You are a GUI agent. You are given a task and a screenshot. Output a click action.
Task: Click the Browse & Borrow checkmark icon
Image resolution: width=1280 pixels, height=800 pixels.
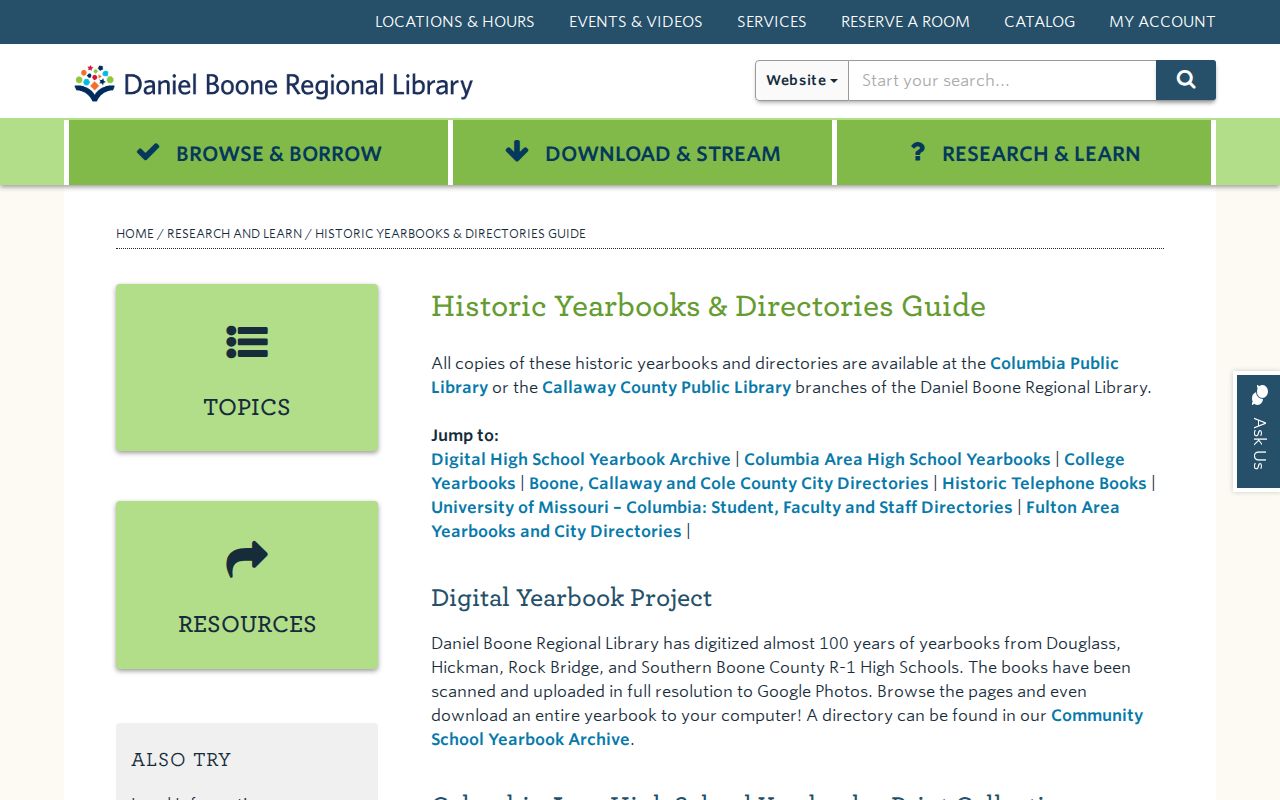tap(148, 152)
